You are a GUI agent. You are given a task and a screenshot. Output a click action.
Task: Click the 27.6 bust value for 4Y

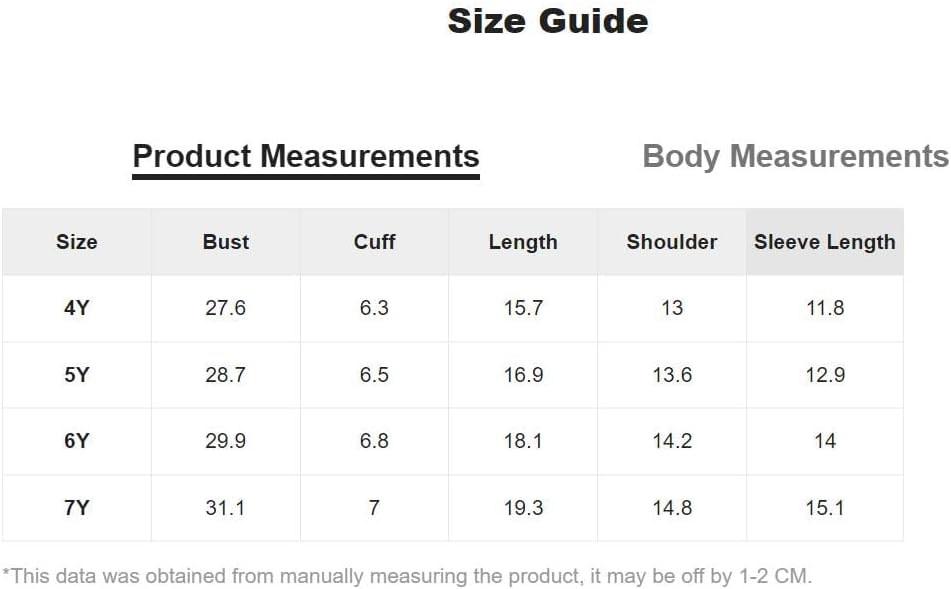click(x=226, y=308)
